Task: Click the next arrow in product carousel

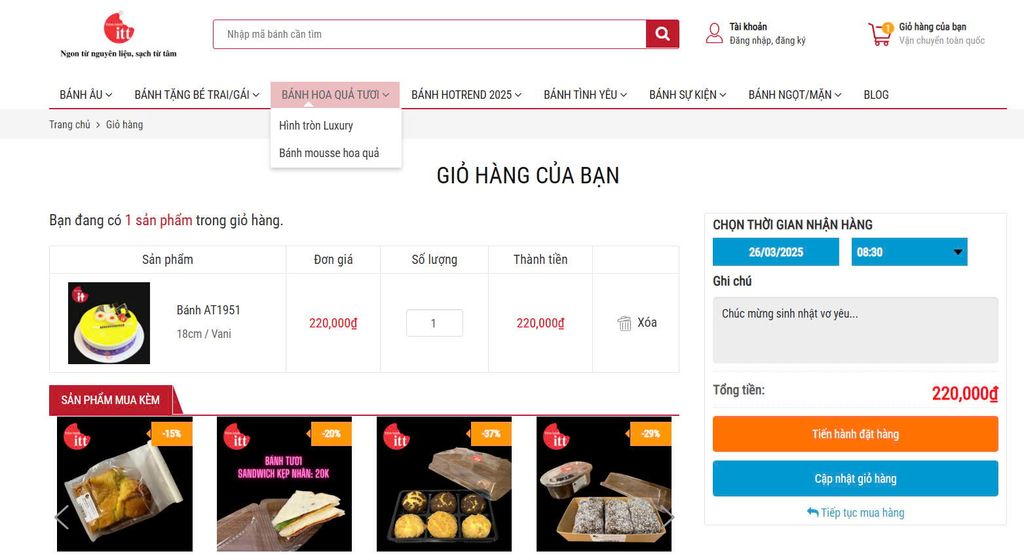Action: [x=667, y=517]
